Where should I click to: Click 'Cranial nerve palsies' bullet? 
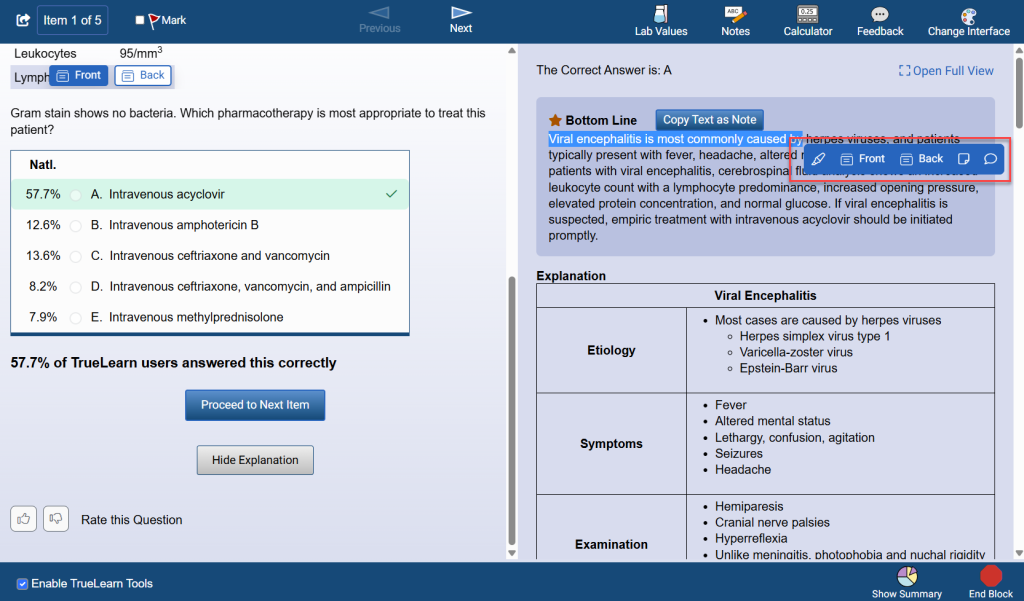(x=772, y=522)
